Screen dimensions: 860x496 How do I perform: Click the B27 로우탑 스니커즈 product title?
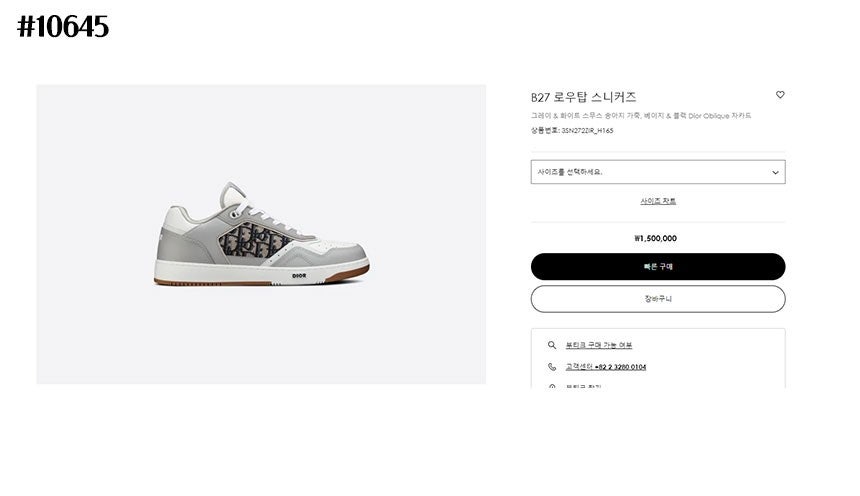[x=583, y=97]
